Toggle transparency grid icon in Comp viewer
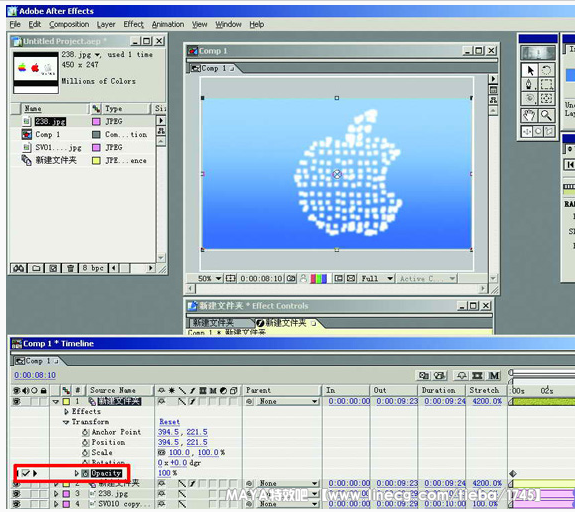 pyautogui.click(x=351, y=279)
